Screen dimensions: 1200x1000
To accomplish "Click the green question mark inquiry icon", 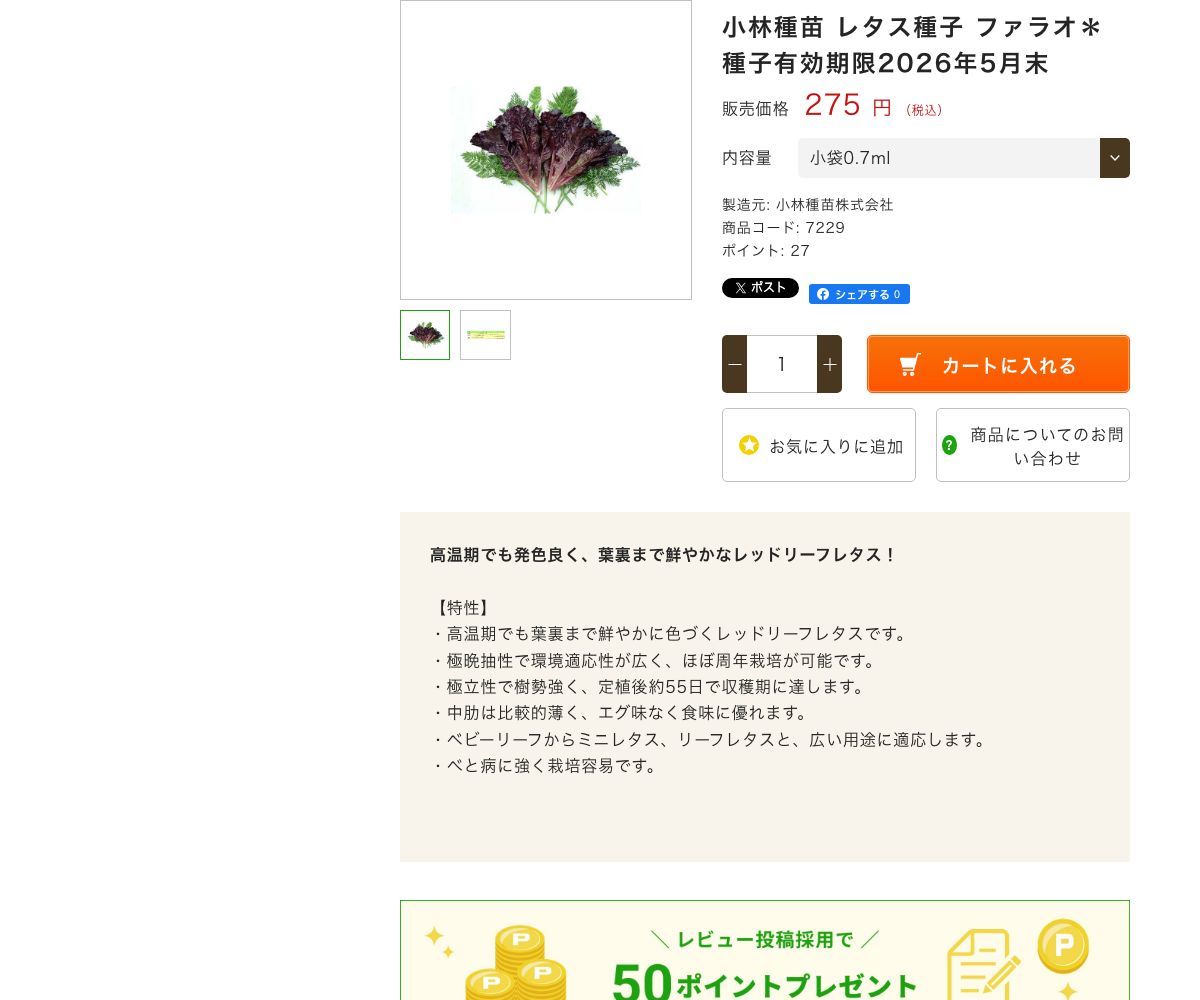I will 949,445.
